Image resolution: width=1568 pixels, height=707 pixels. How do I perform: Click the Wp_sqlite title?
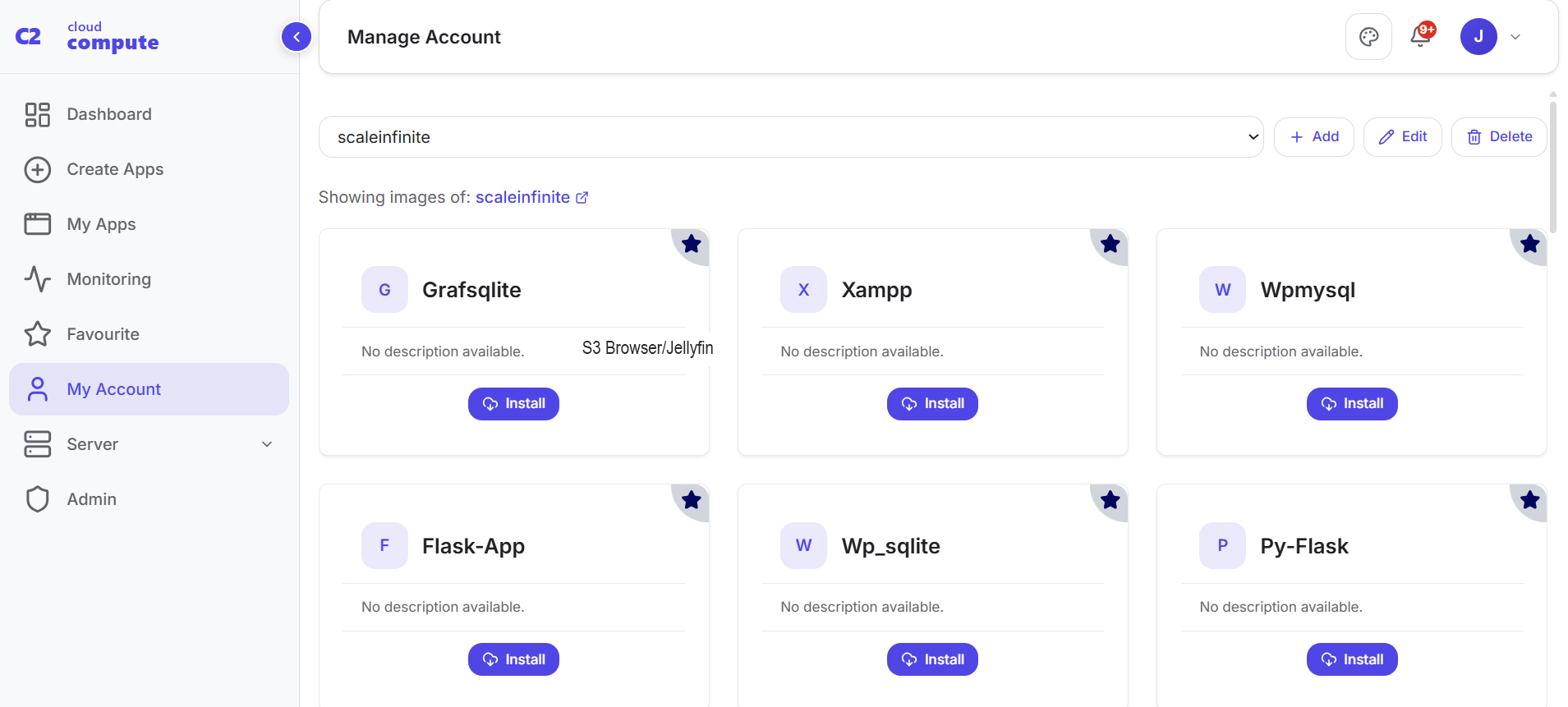[x=890, y=546]
